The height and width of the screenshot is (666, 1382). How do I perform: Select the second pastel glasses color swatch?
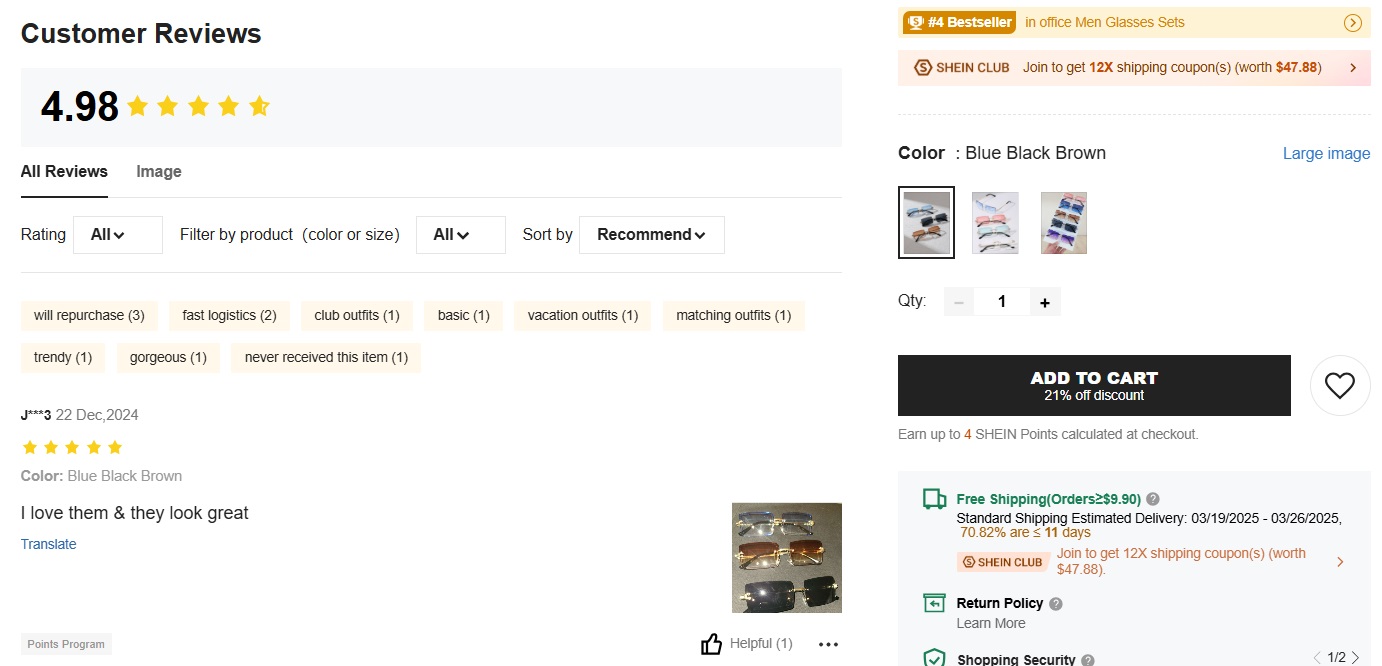(x=995, y=222)
